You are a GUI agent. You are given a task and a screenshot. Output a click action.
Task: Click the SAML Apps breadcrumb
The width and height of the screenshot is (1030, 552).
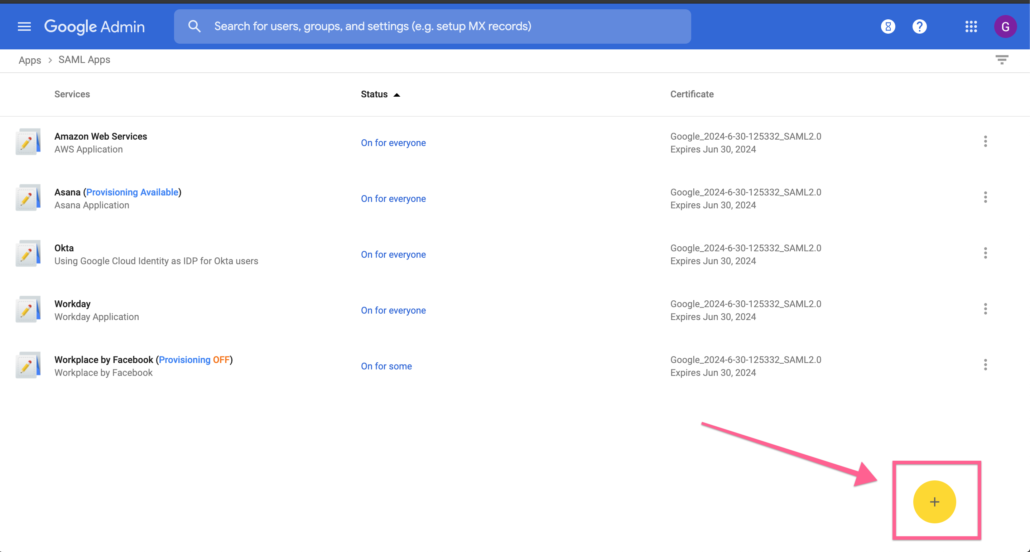[84, 60]
